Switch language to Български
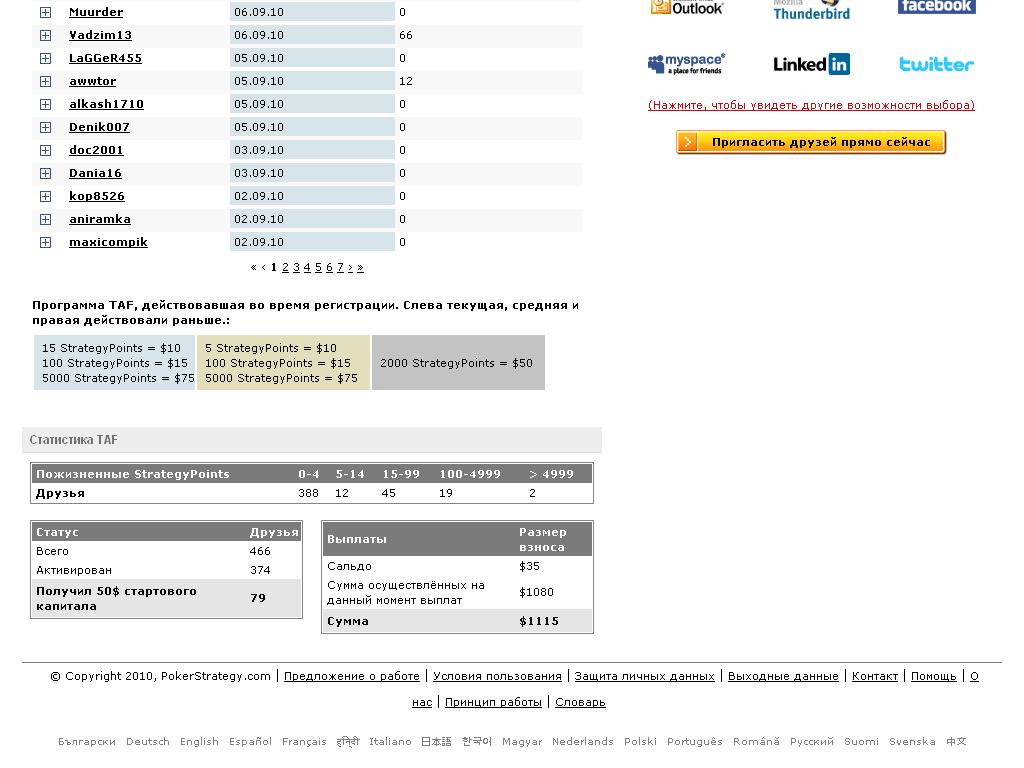Screen dimensions: 1024x768 (x=87, y=742)
